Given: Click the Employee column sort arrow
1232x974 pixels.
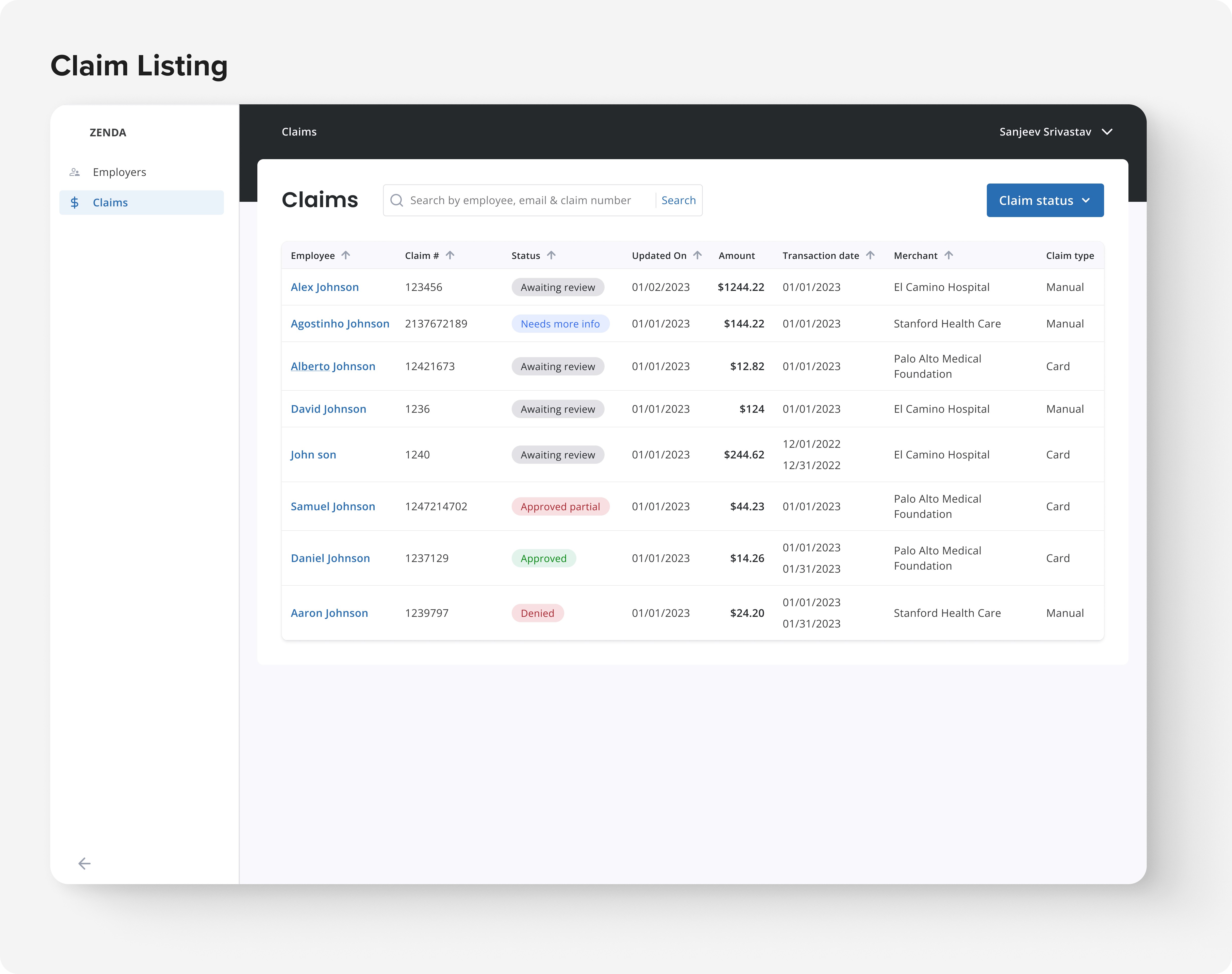Looking at the screenshot, I should [x=345, y=255].
